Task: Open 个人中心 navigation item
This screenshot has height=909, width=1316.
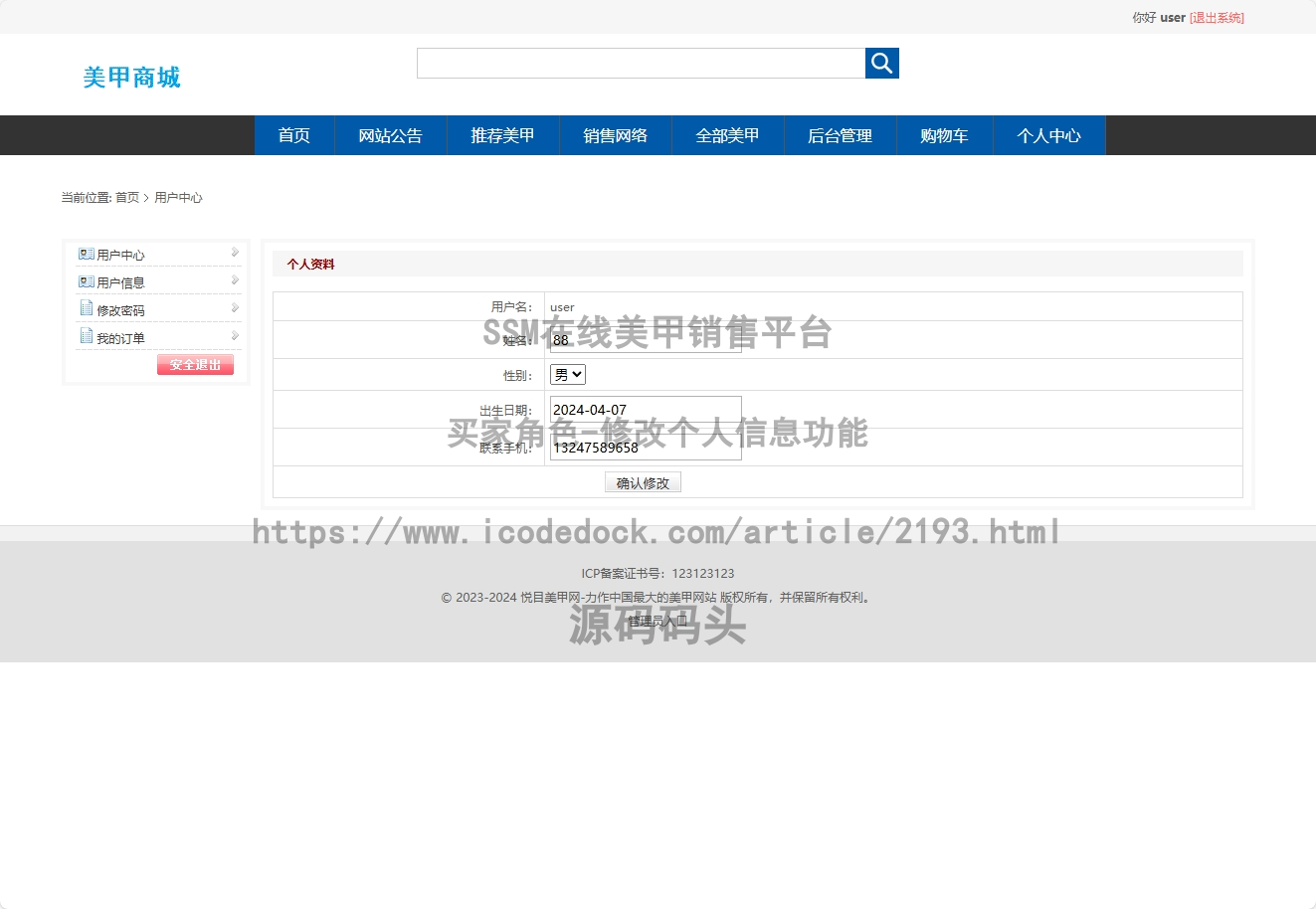Action: [1049, 135]
